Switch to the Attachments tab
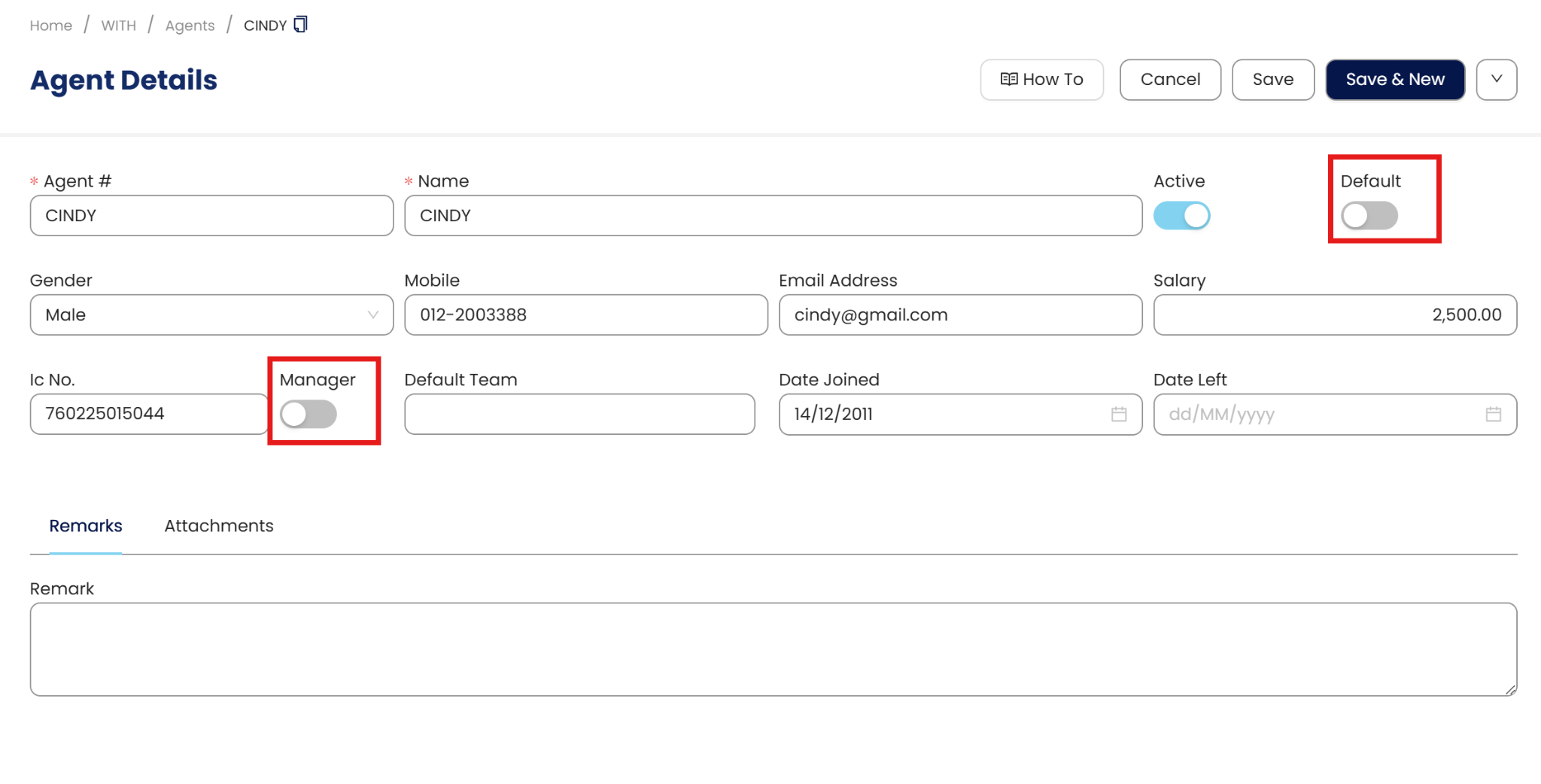 point(218,526)
